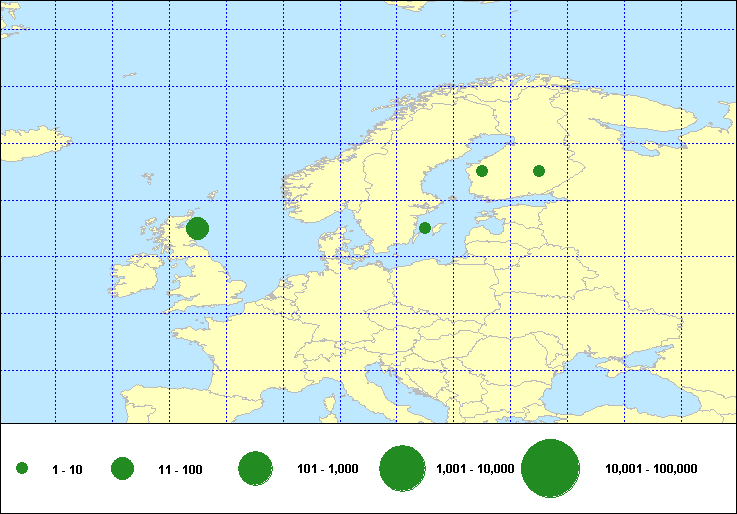Click the "10,001 - 100,000" legend label
The width and height of the screenshot is (737, 514).
point(651,469)
